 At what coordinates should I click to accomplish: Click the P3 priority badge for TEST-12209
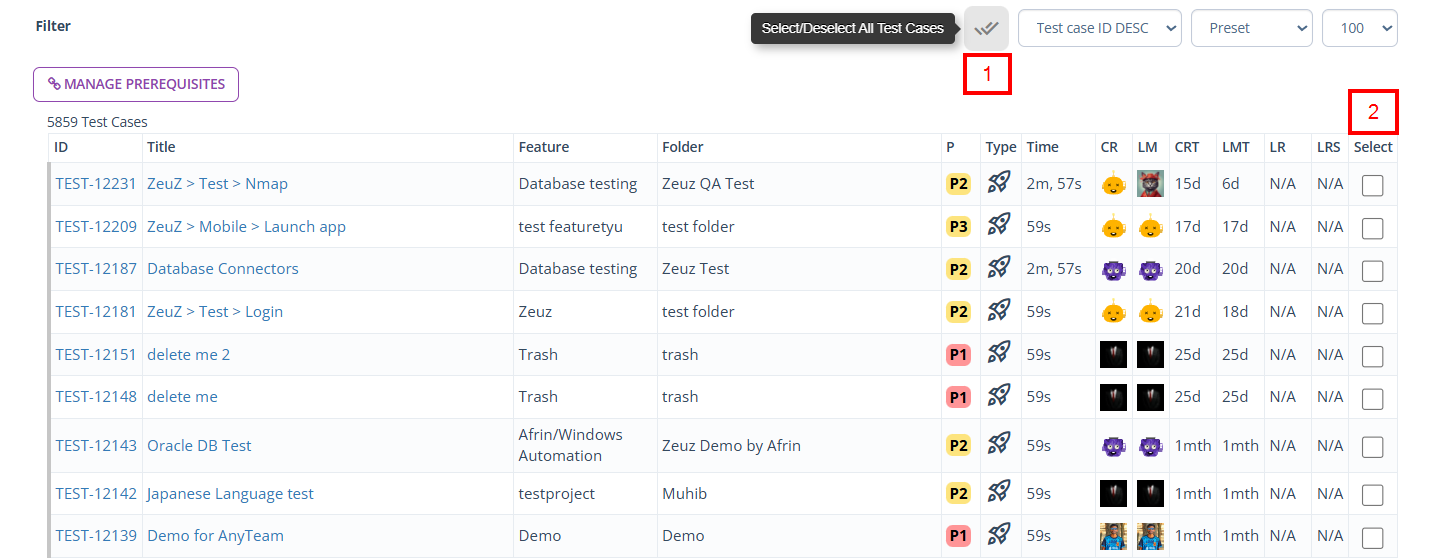pyautogui.click(x=958, y=227)
